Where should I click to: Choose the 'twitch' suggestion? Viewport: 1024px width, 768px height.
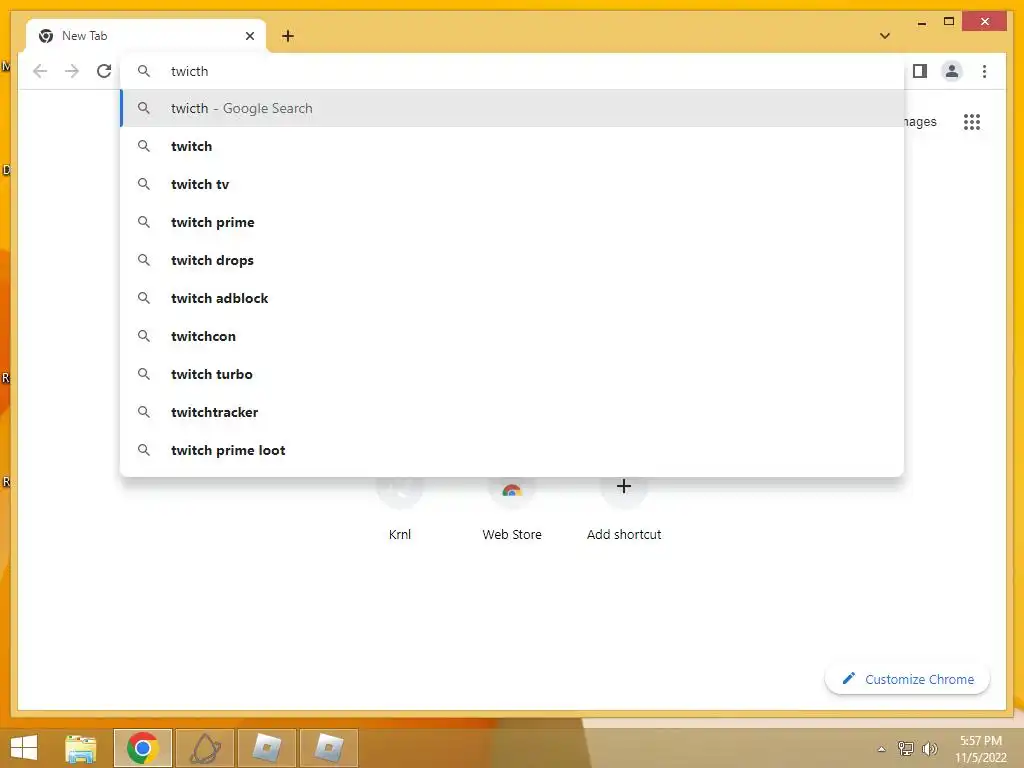(513, 146)
